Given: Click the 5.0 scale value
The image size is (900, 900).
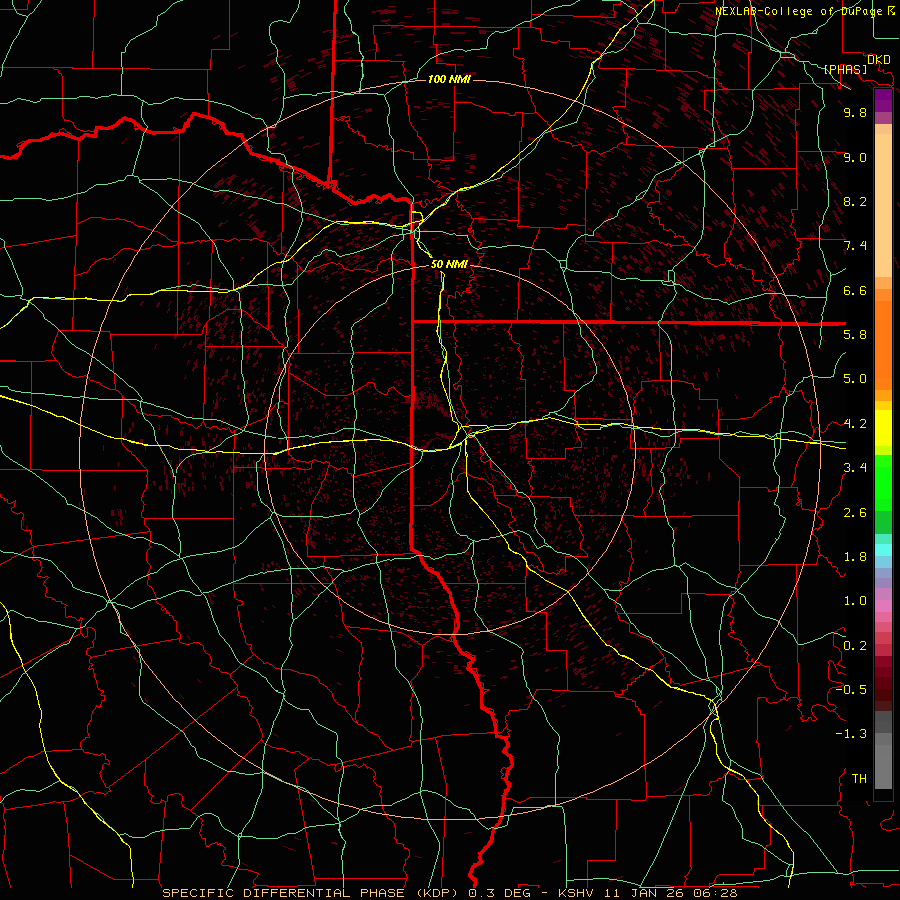Looking at the screenshot, I should click(x=855, y=379).
